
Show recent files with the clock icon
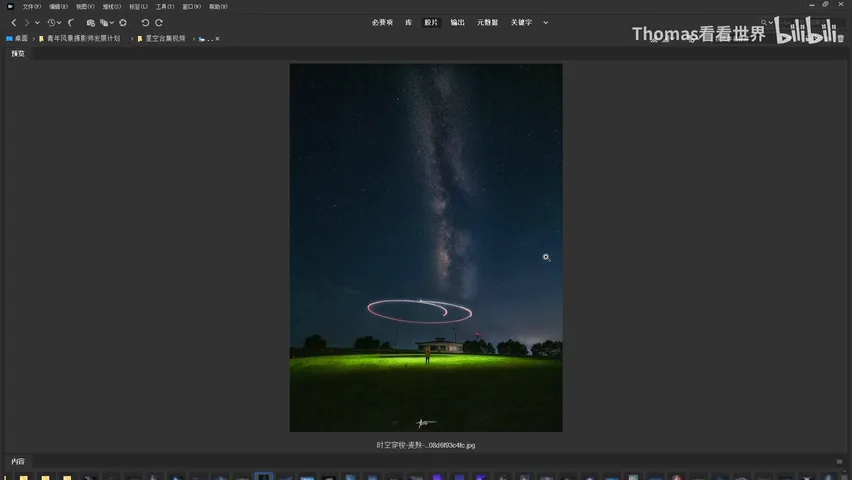51,23
